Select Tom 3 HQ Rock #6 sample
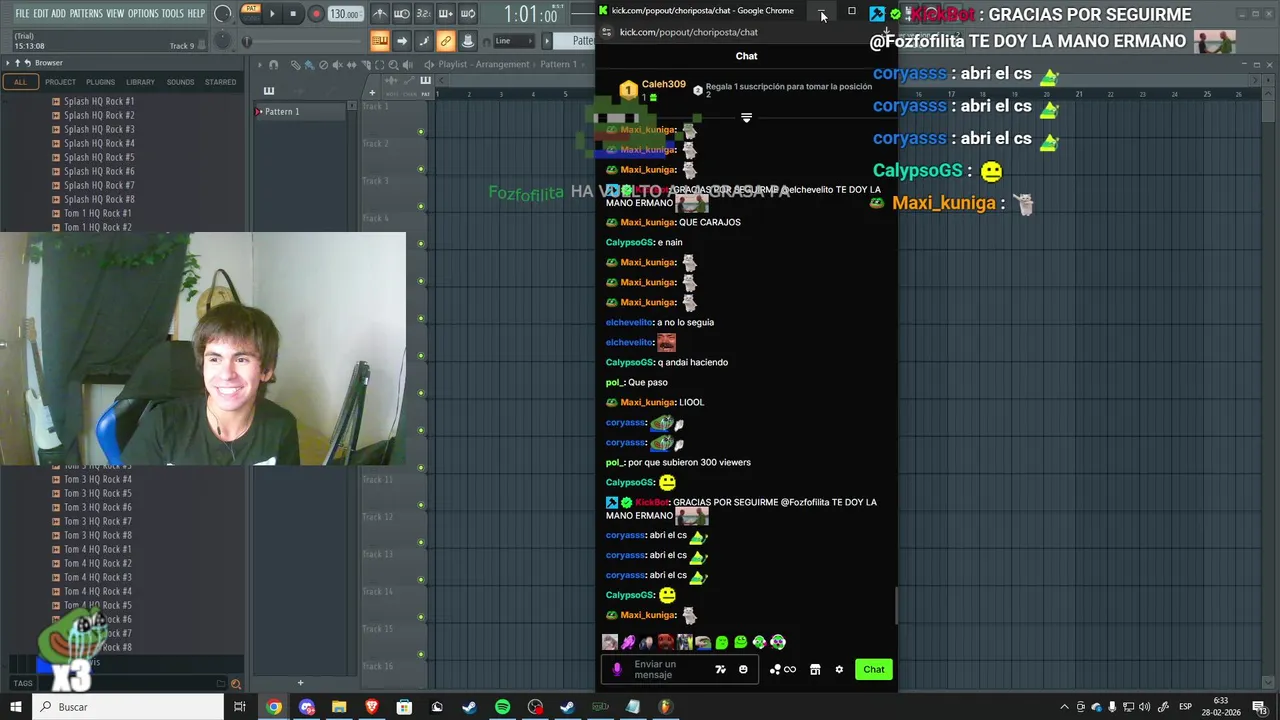This screenshot has width=1280, height=720. tap(97, 507)
